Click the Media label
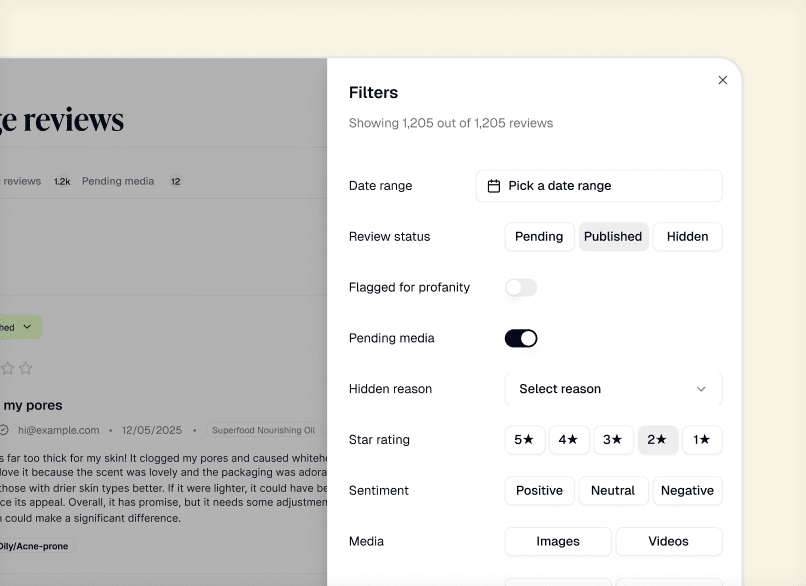The image size is (806, 586). [367, 541]
